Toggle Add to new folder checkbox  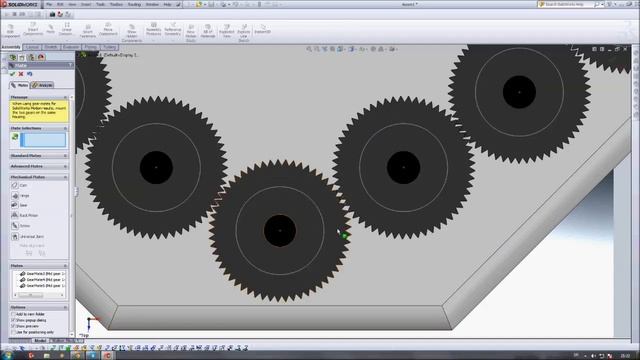13,314
